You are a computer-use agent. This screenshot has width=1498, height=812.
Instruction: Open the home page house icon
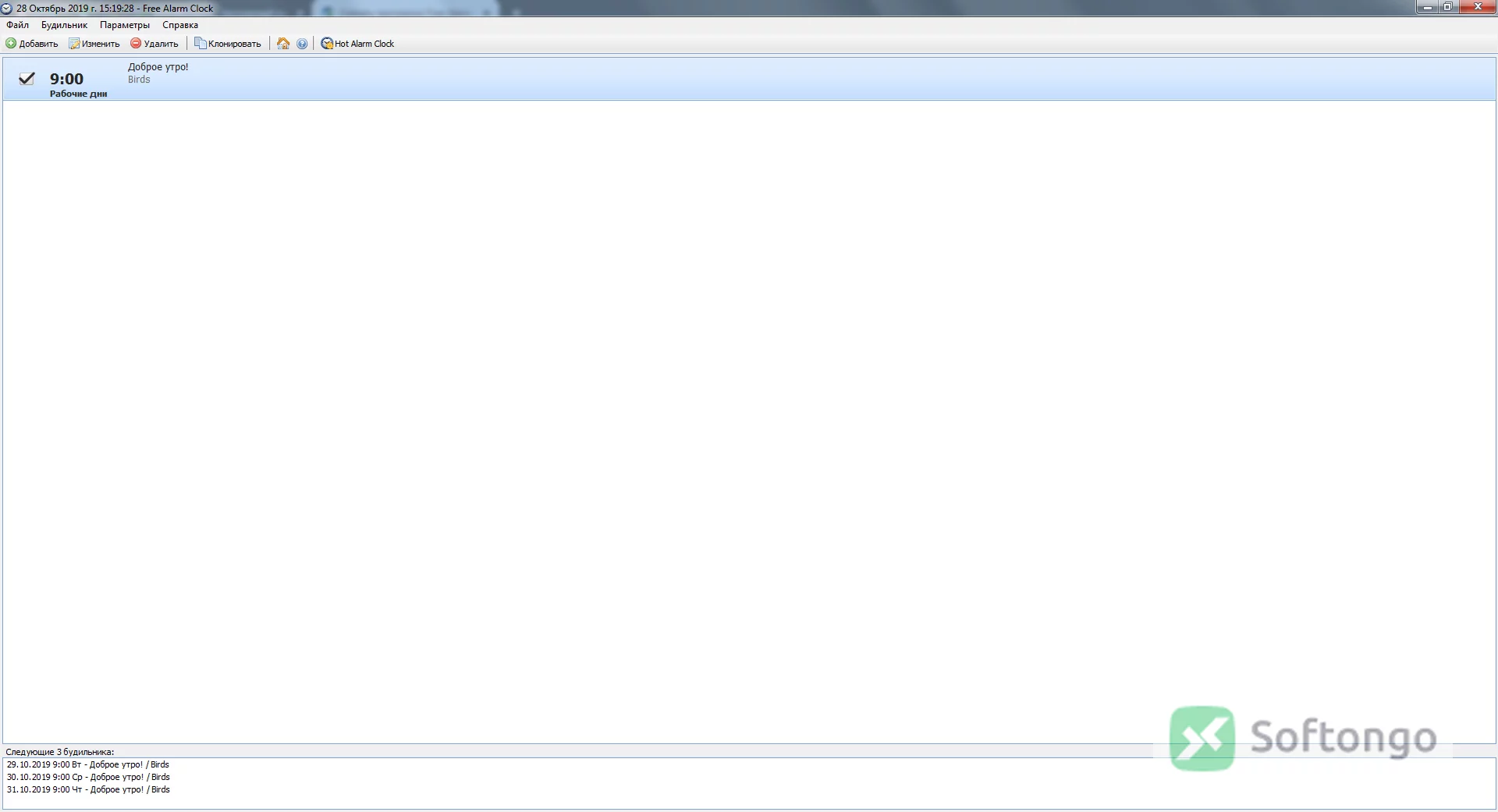click(283, 44)
